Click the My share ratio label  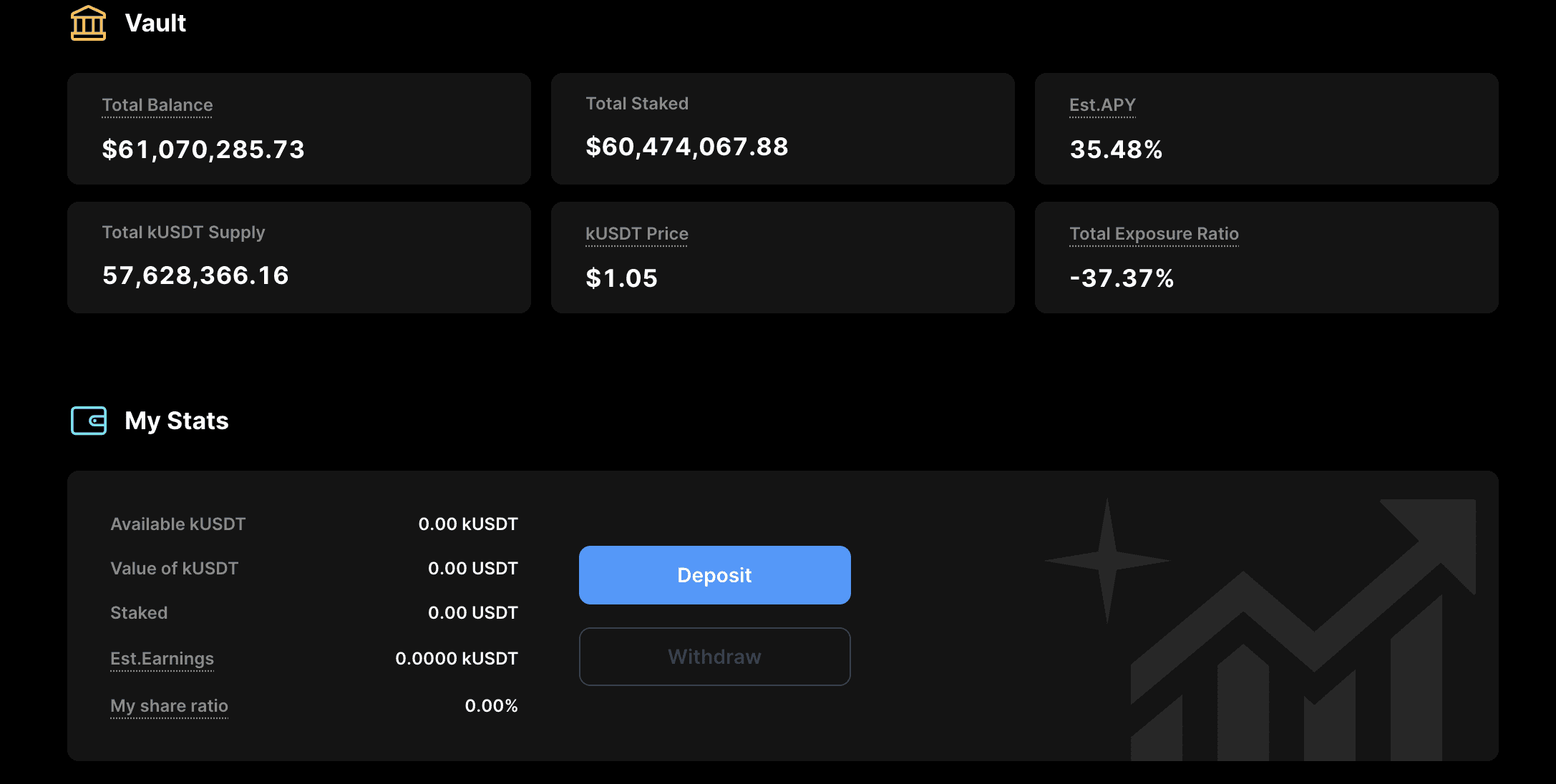tap(169, 706)
